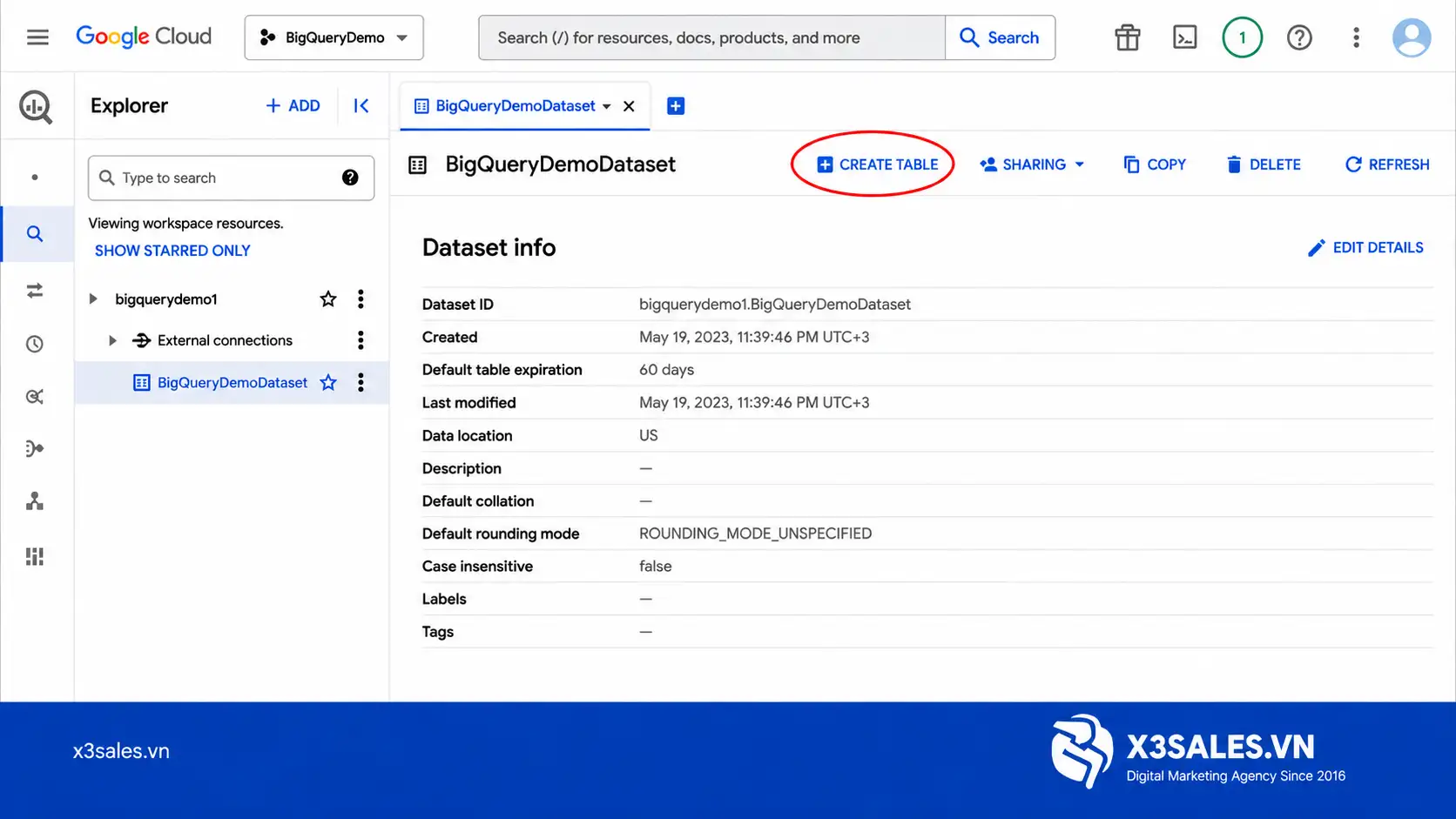Open the help question mark menu
Image resolution: width=1456 pixels, height=819 pixels.
1299,37
